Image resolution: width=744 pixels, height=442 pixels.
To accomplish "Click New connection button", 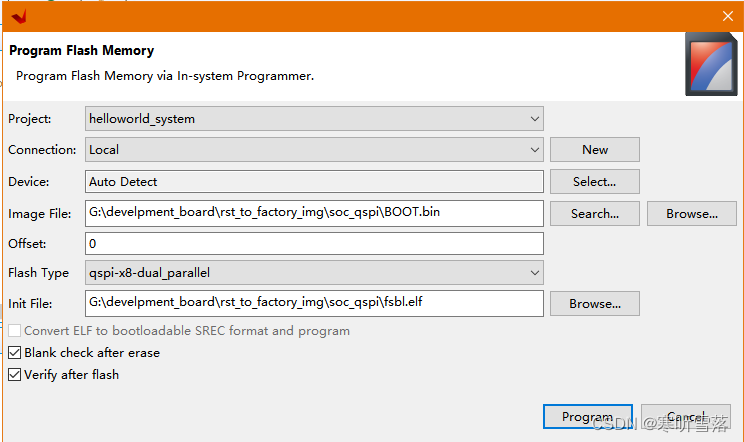I will [595, 150].
